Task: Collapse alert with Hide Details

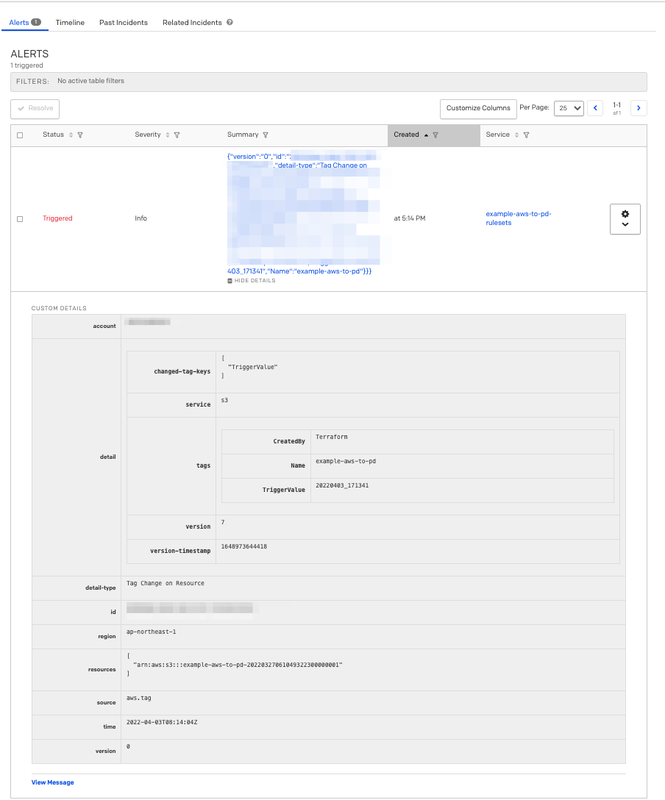Action: [x=251, y=281]
